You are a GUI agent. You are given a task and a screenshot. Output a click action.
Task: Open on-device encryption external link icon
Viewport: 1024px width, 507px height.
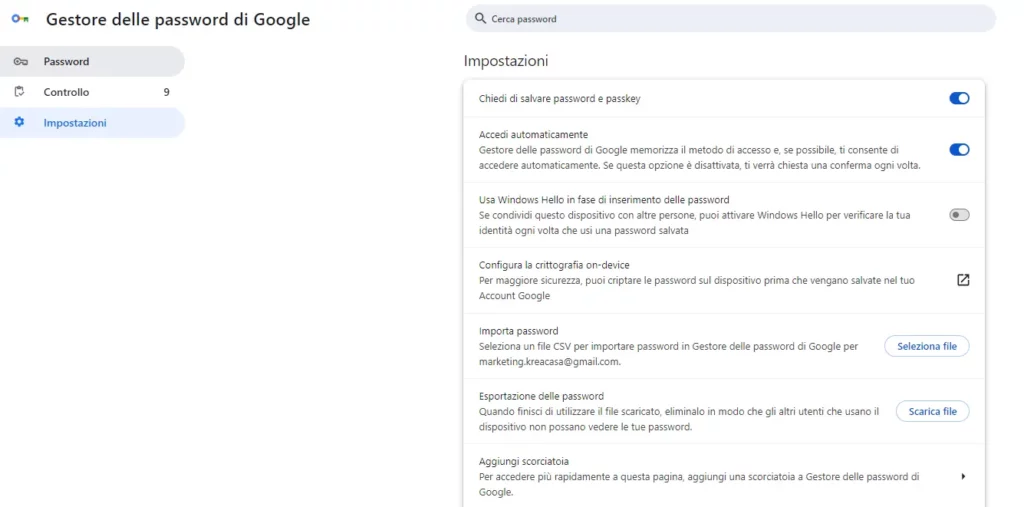tap(963, 280)
